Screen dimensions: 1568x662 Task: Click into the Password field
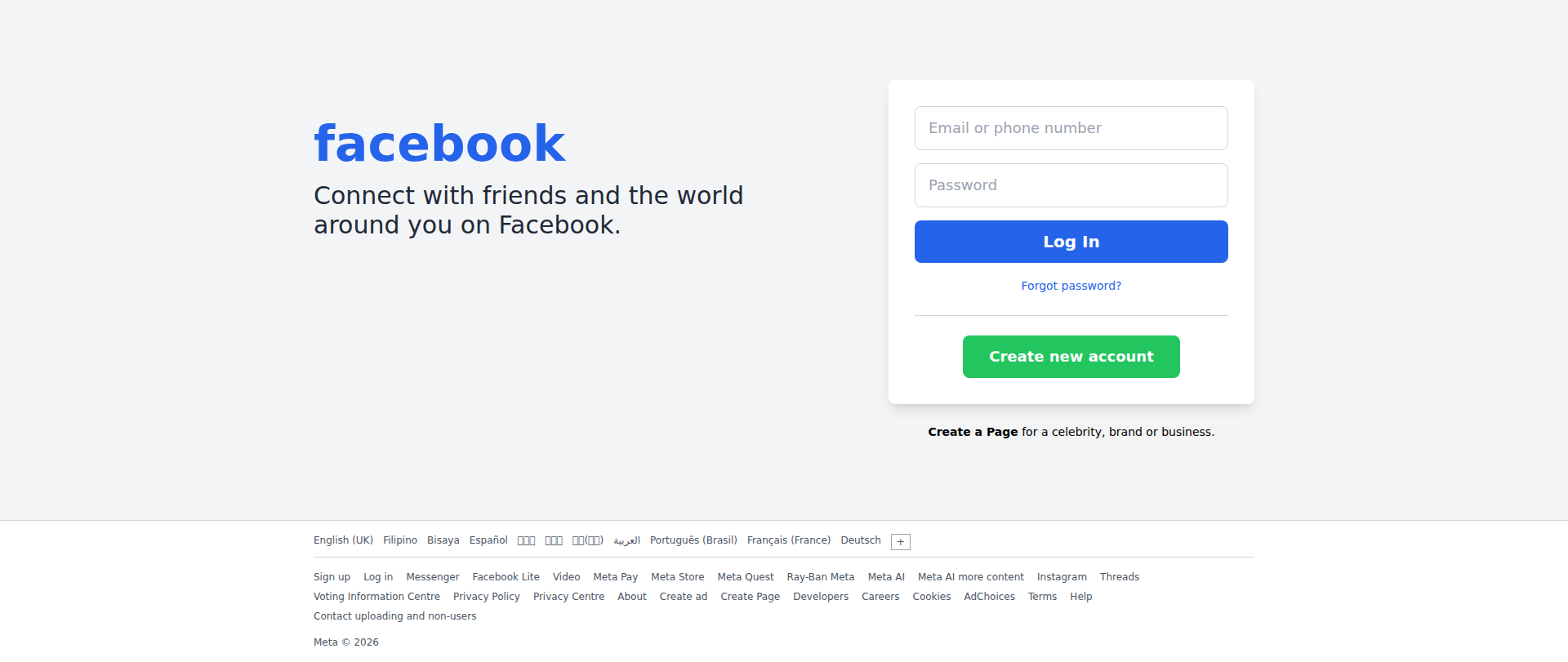(x=1071, y=185)
